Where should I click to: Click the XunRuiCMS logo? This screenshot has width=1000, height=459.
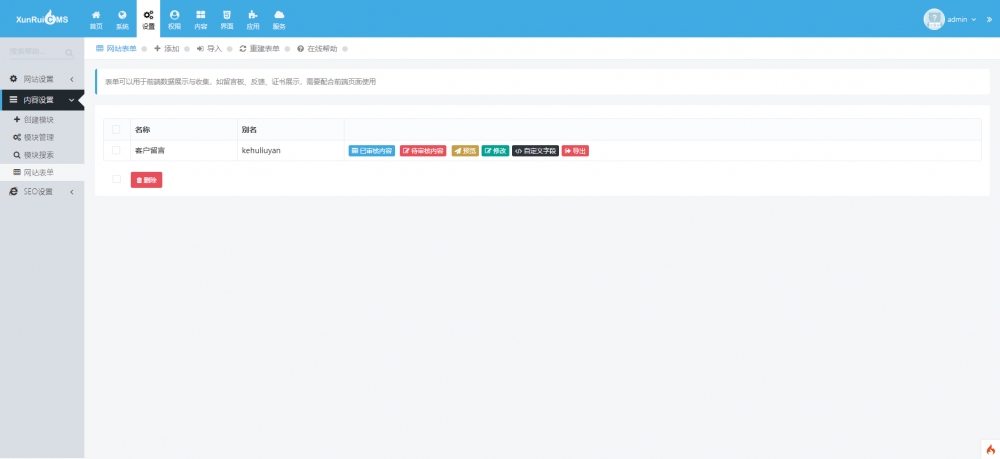(x=42, y=18)
